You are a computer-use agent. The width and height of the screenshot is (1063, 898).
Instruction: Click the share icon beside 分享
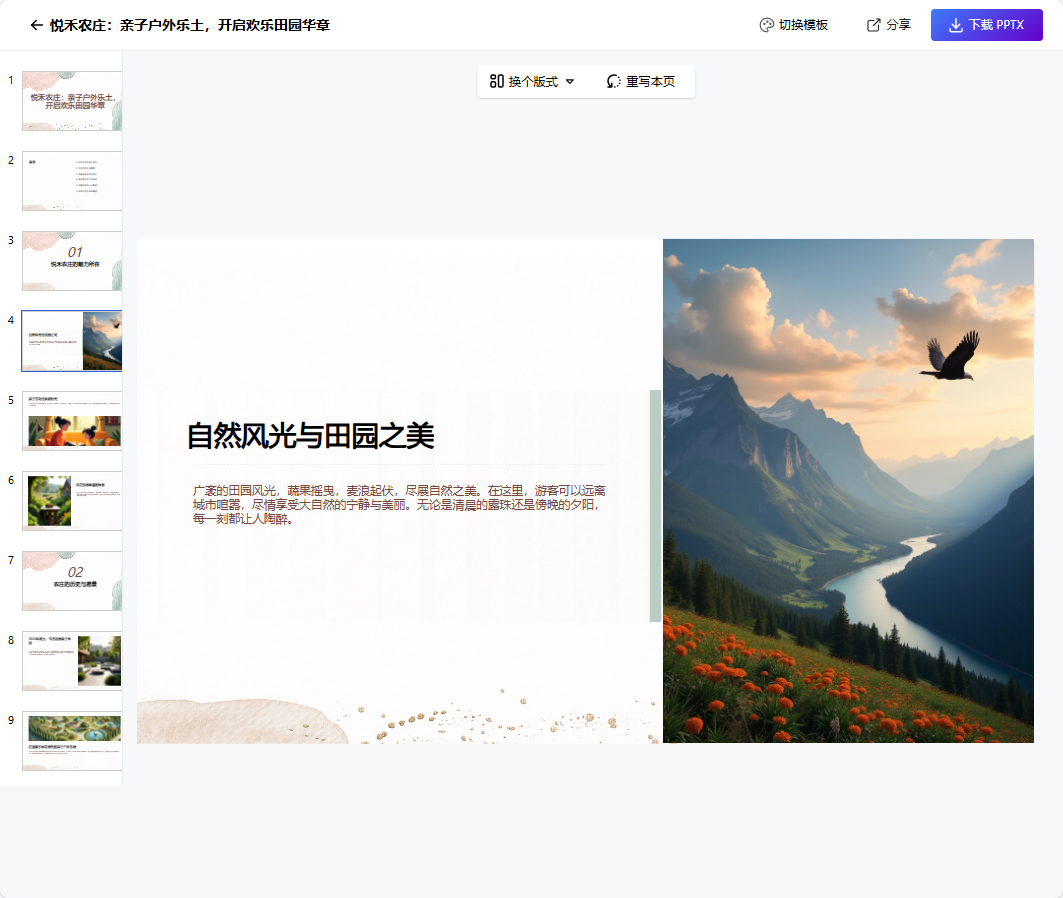click(x=874, y=25)
